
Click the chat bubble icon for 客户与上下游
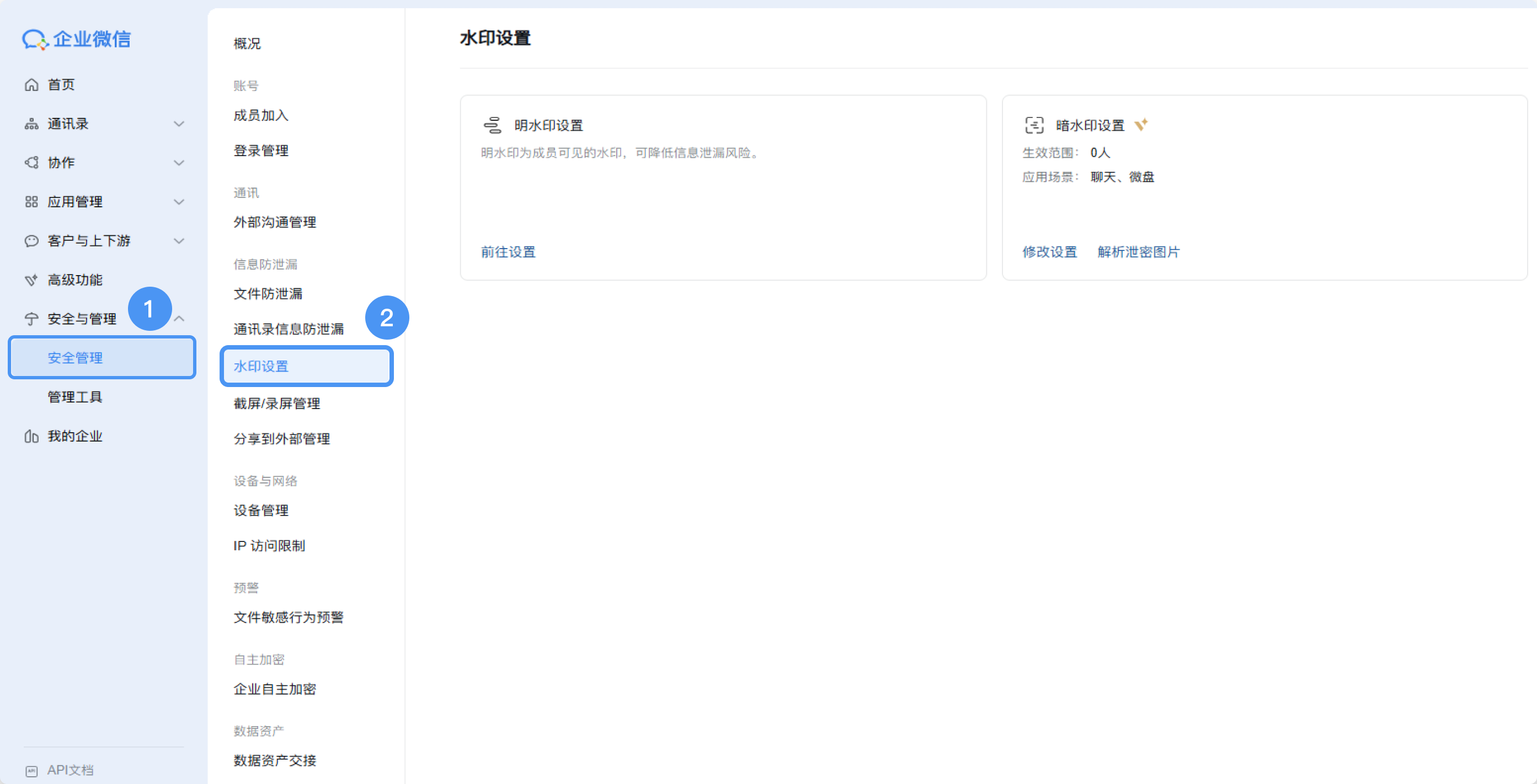click(31, 241)
